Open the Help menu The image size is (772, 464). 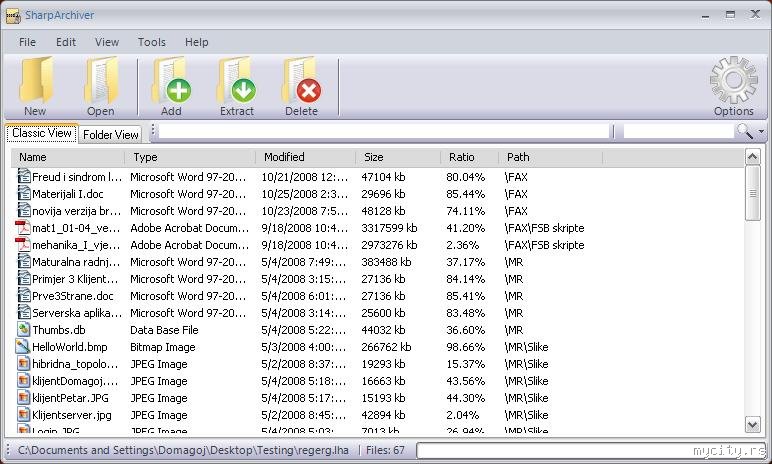coord(196,42)
